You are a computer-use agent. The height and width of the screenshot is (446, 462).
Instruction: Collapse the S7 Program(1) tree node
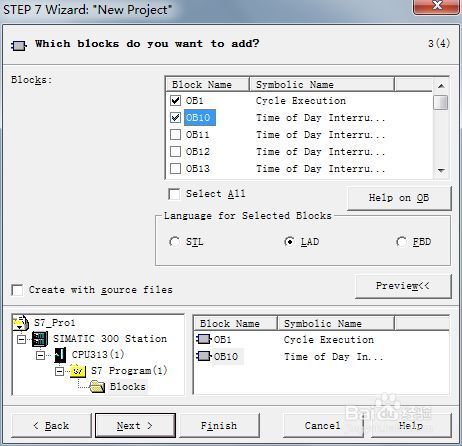tap(59, 371)
